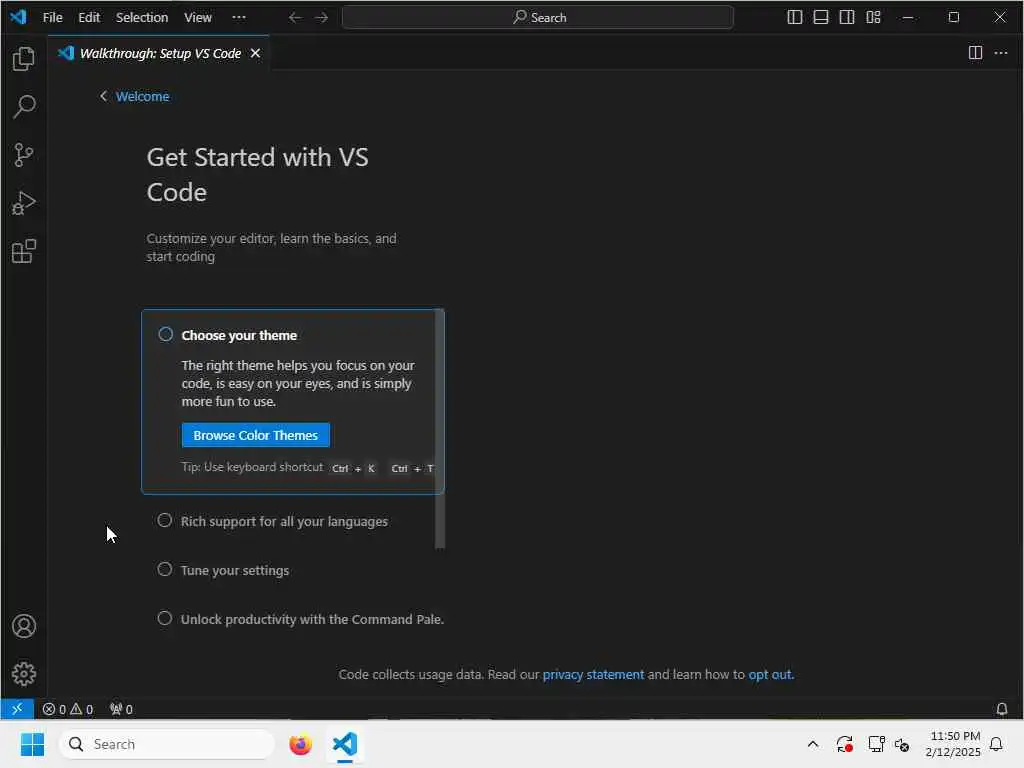Open the Search view in activity bar
This screenshot has height=768, width=1024.
point(24,106)
